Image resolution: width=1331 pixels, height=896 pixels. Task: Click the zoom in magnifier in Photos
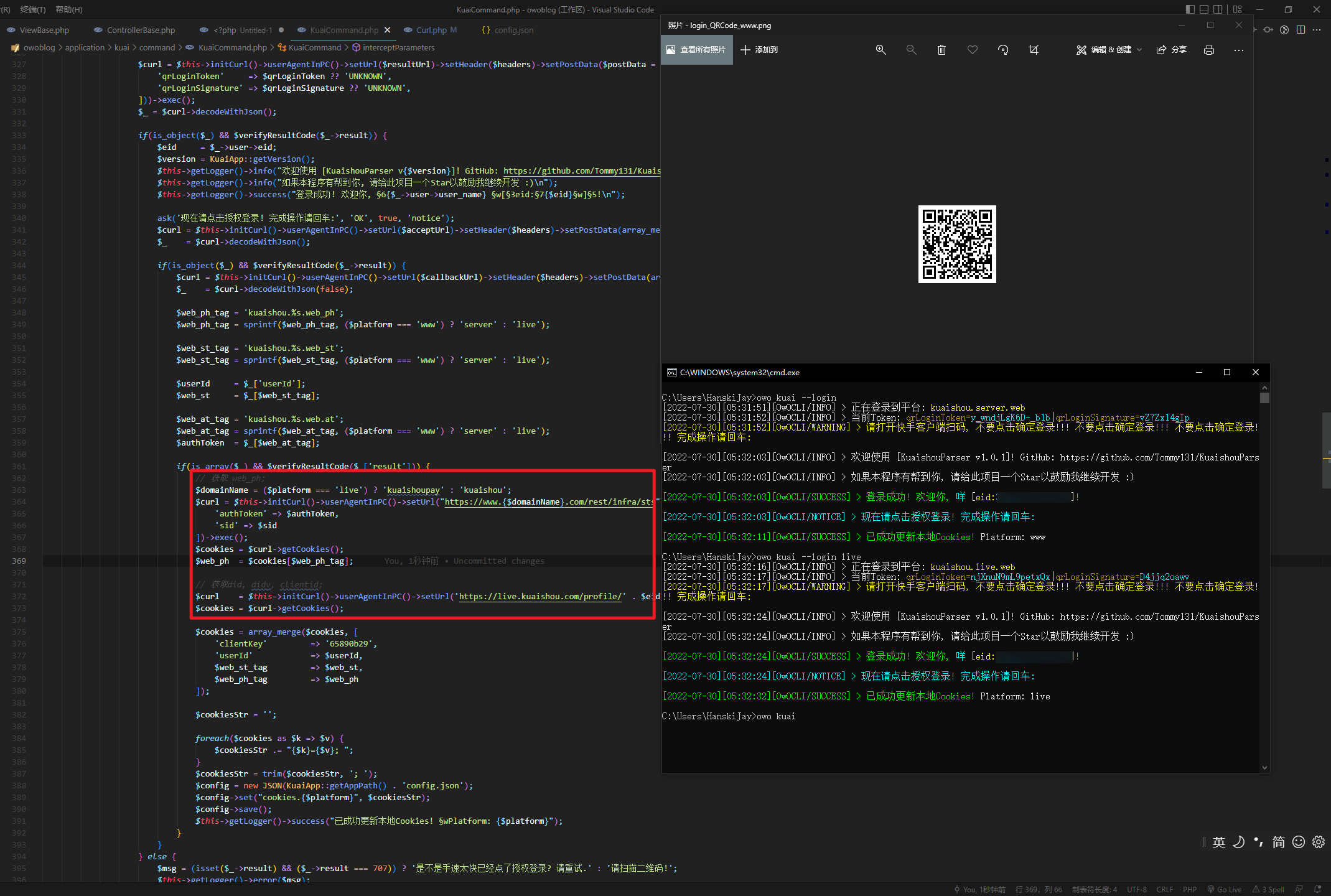point(880,50)
